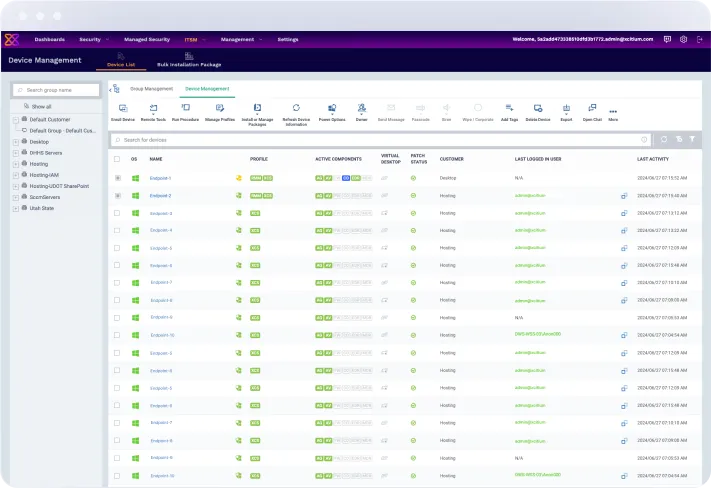The width and height of the screenshot is (711, 488).
Task: Click the refresh icon beside device search
Action: [x=664, y=139]
